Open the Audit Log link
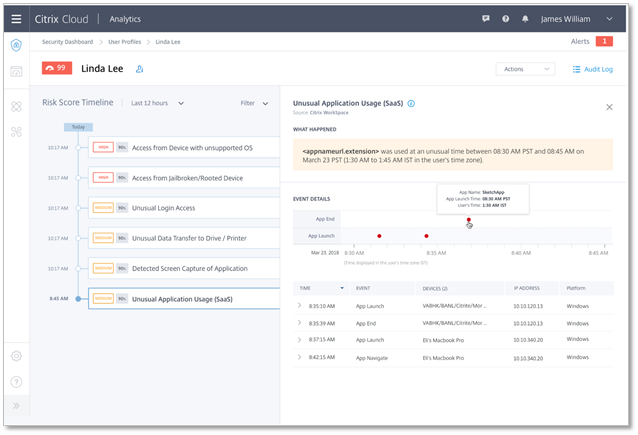 tap(592, 69)
